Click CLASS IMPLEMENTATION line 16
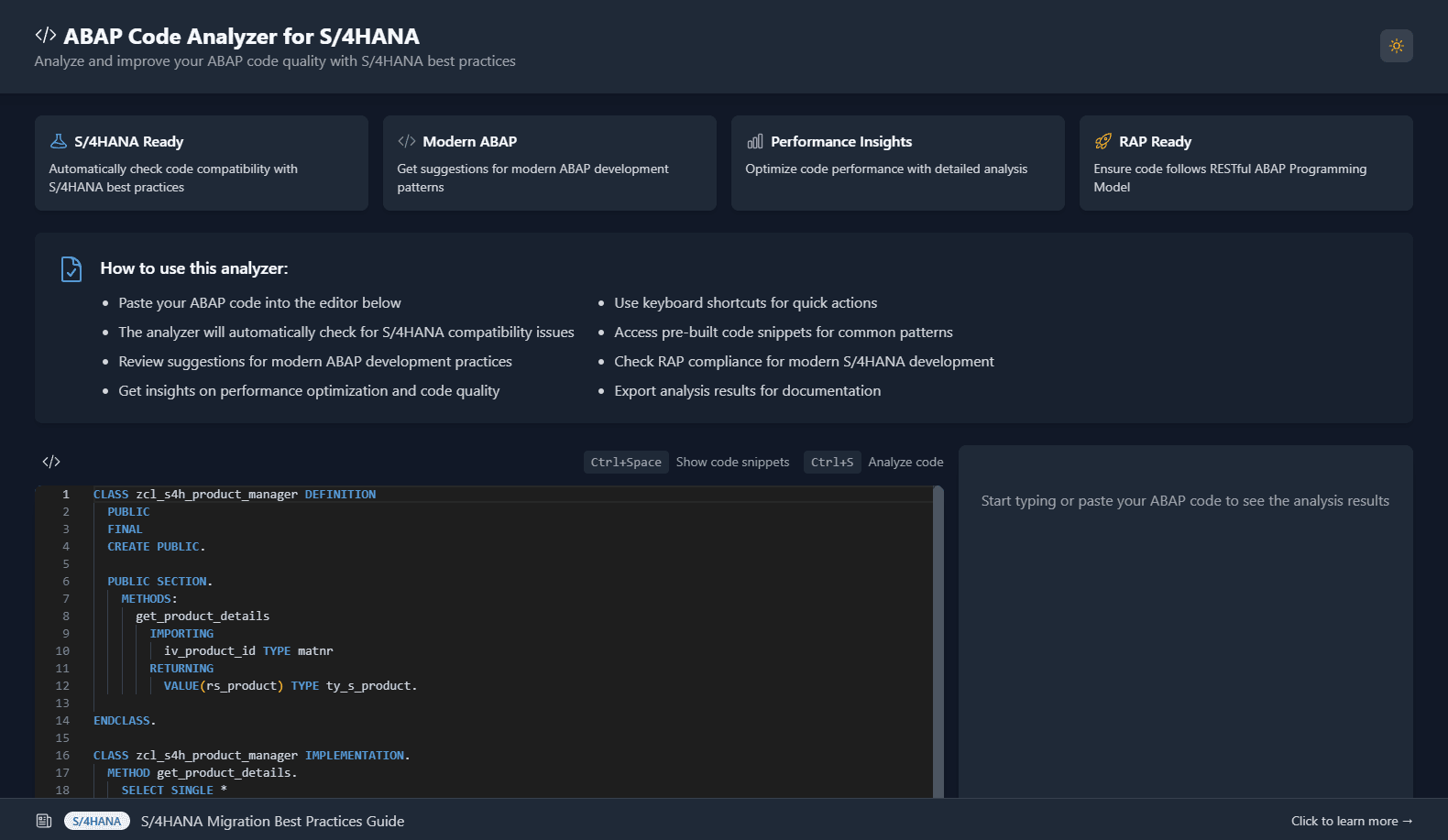Screen dimensions: 1448x840 252,755
